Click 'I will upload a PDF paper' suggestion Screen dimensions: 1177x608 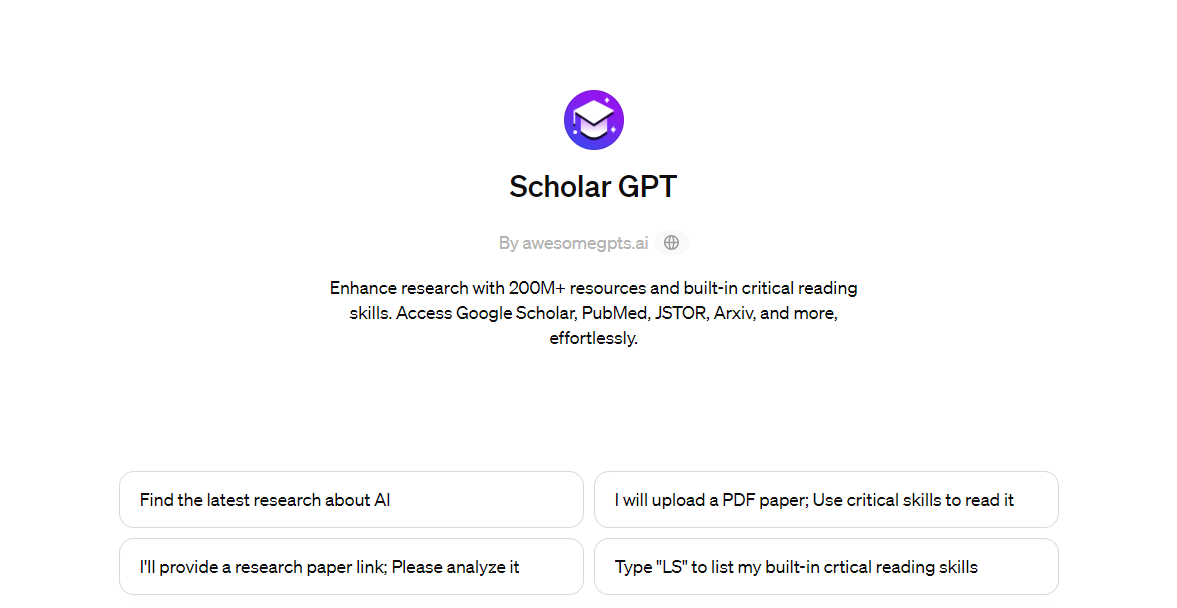(826, 499)
